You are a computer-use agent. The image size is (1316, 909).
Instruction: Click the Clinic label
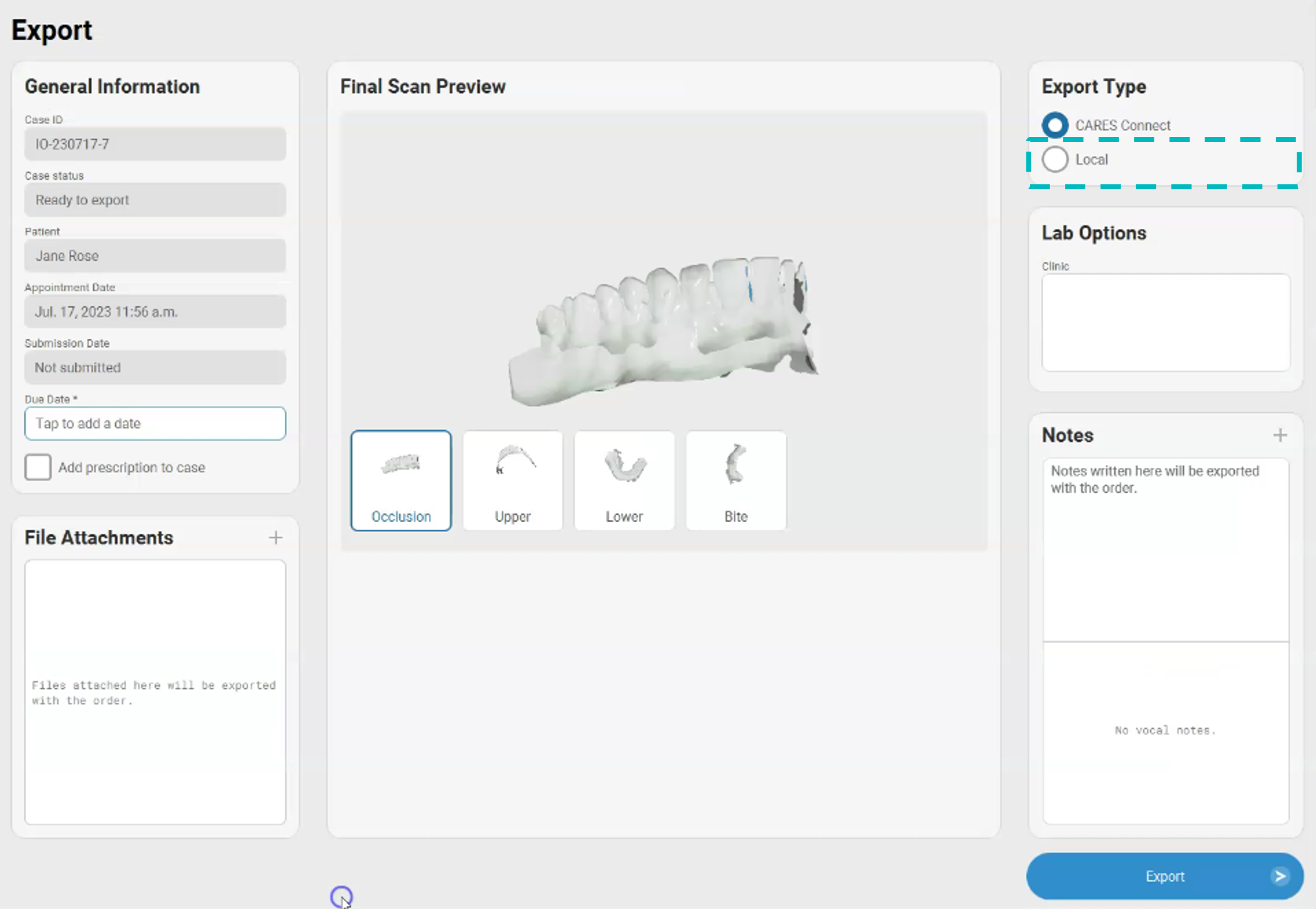pos(1055,267)
